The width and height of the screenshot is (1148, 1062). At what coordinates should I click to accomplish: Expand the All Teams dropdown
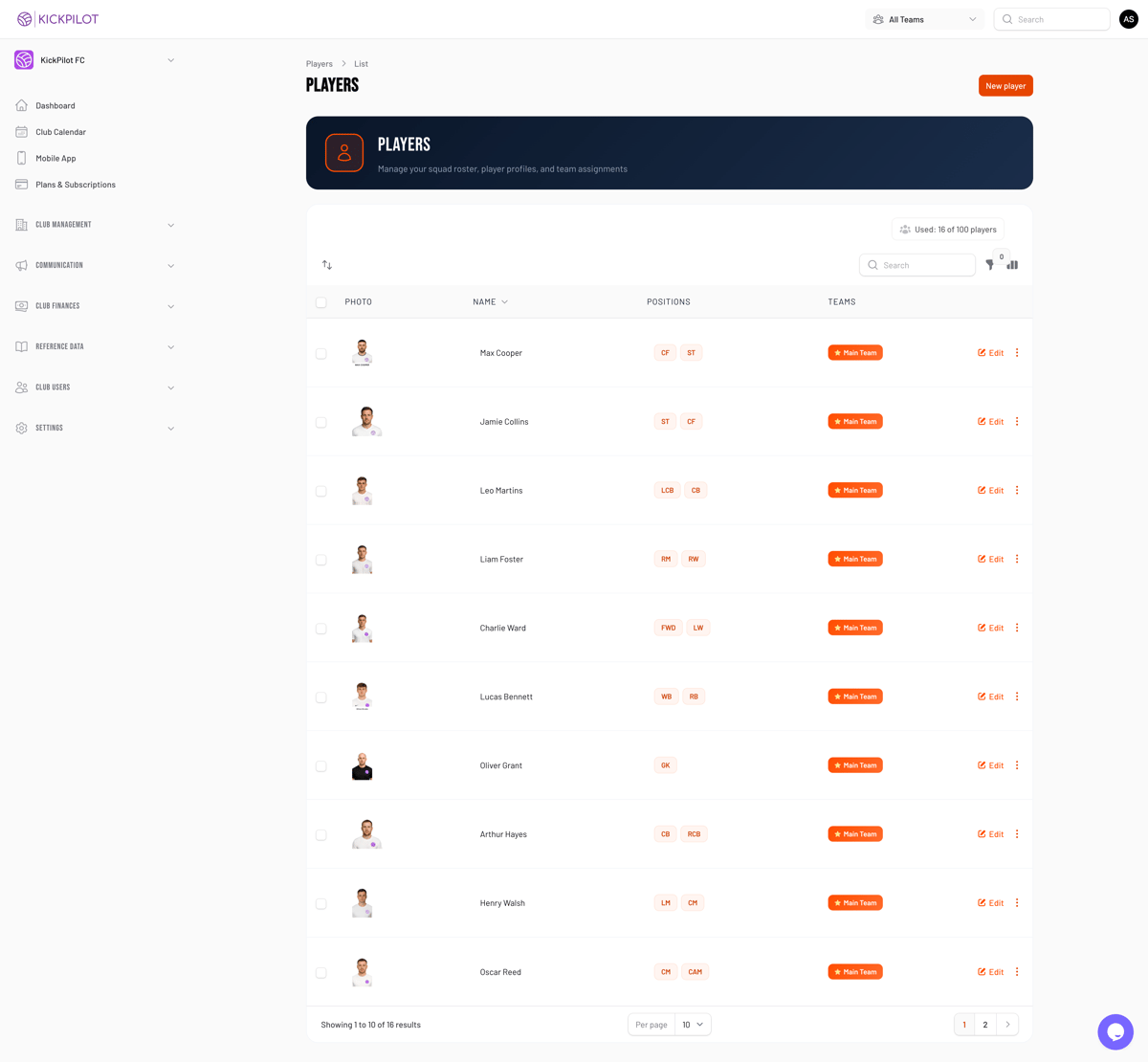tap(924, 18)
